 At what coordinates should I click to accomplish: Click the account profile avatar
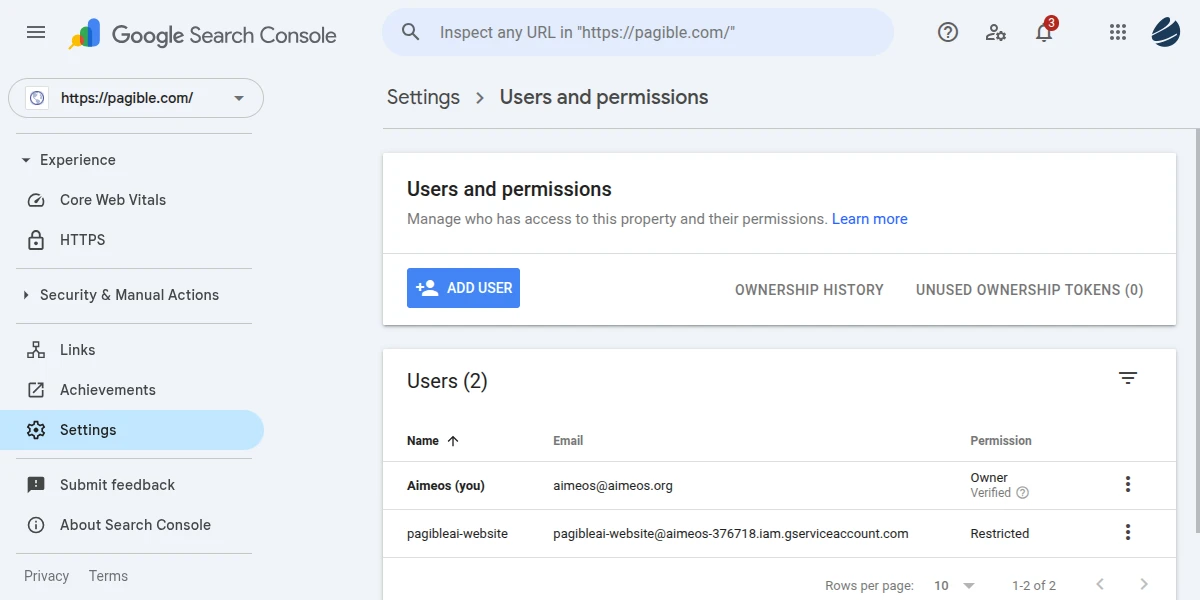pos(1166,32)
